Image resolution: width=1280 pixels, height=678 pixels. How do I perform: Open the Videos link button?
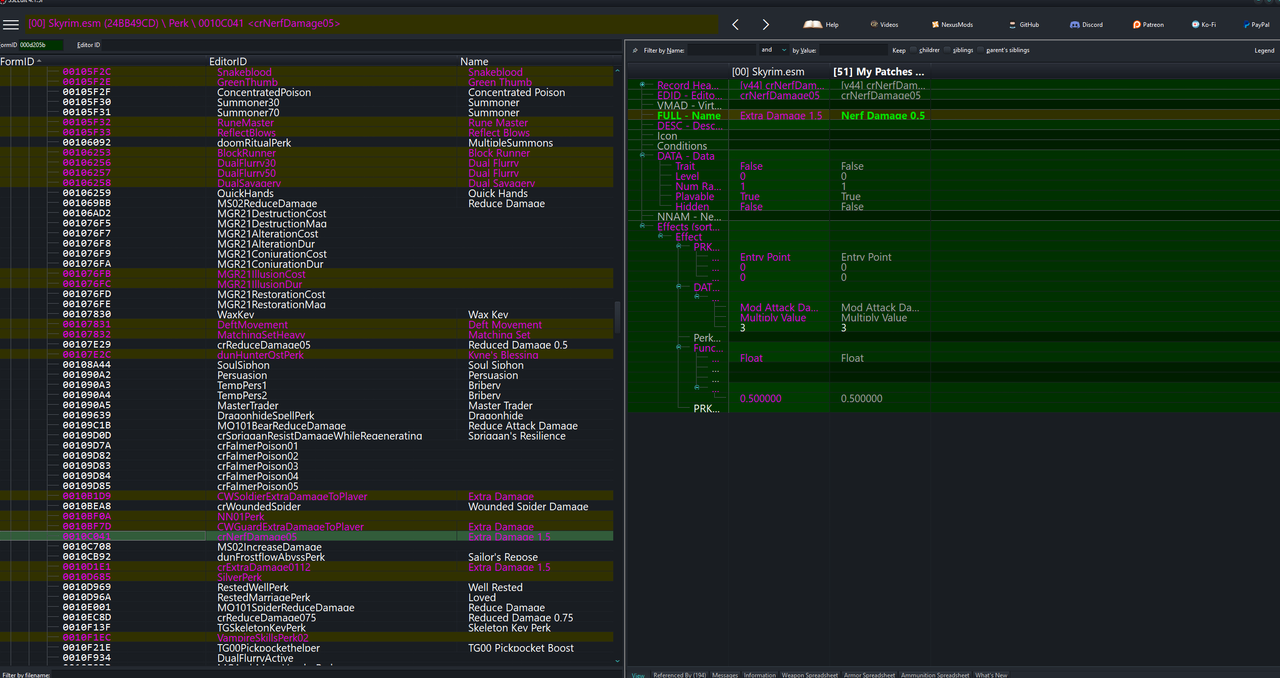(x=884, y=24)
